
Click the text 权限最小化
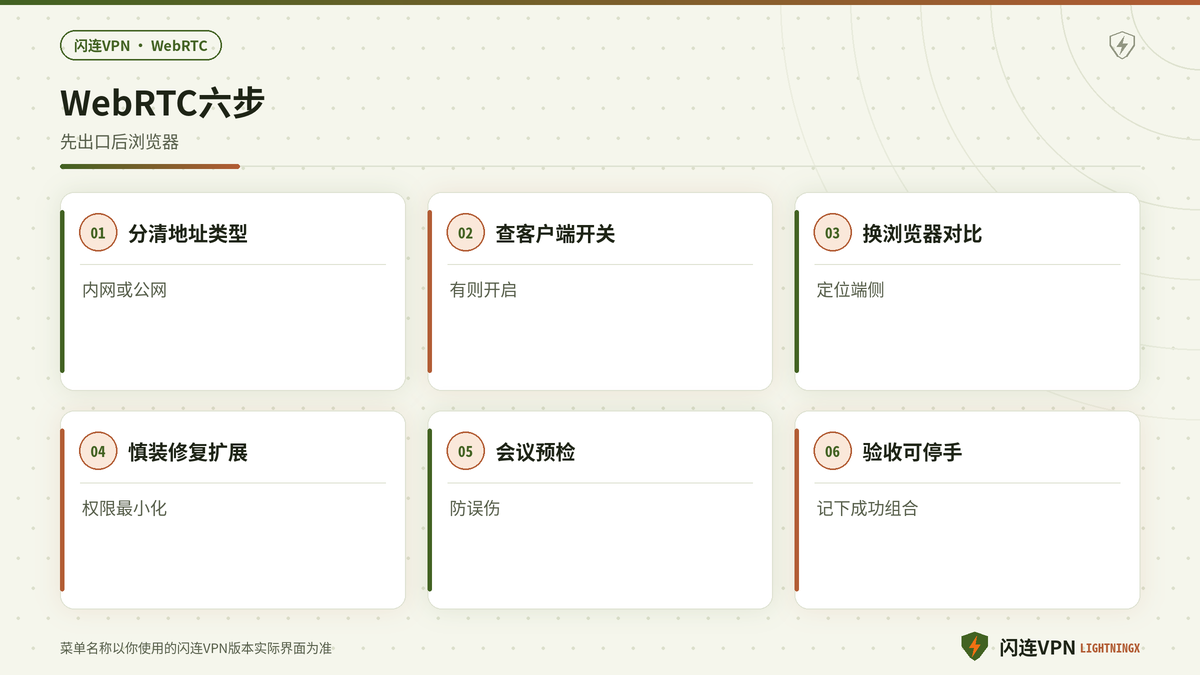coord(124,508)
